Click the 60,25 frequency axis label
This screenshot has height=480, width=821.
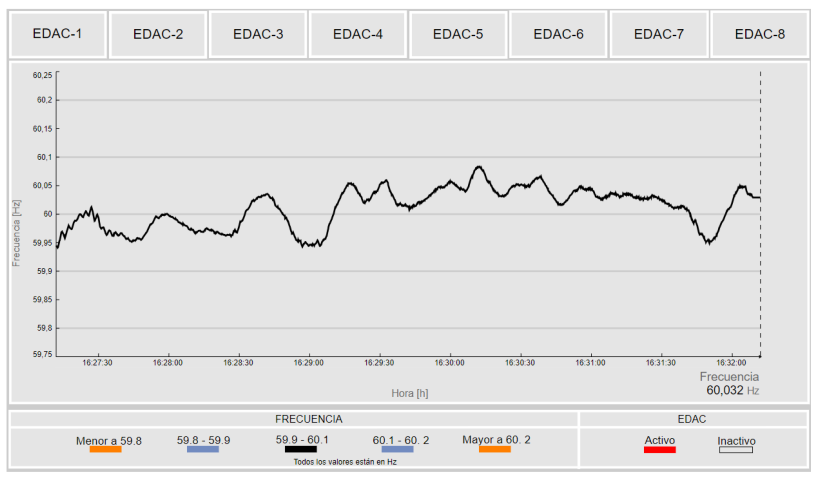pyautogui.click(x=42, y=75)
